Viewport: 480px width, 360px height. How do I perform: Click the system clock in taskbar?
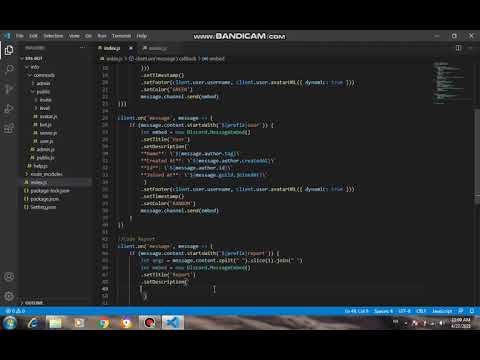(x=461, y=323)
